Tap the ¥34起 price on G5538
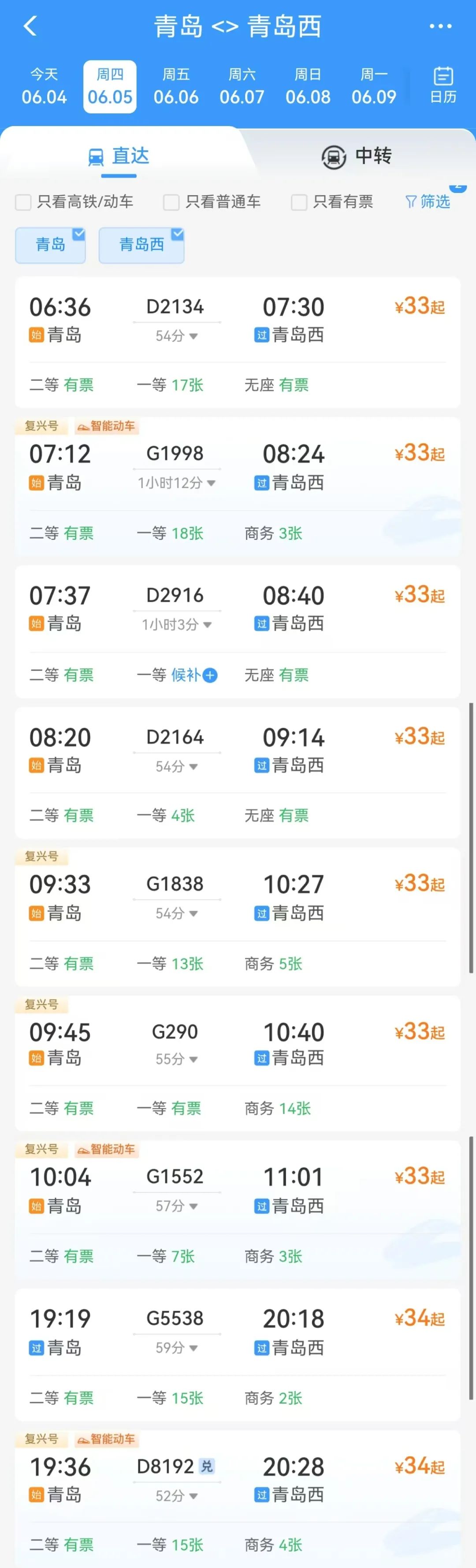 pyautogui.click(x=420, y=1319)
